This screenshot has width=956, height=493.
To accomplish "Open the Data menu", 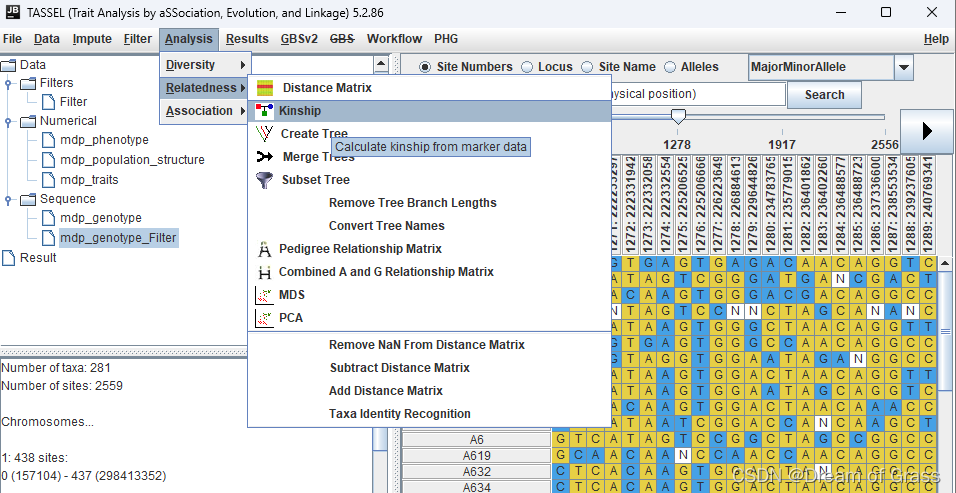I will [47, 39].
